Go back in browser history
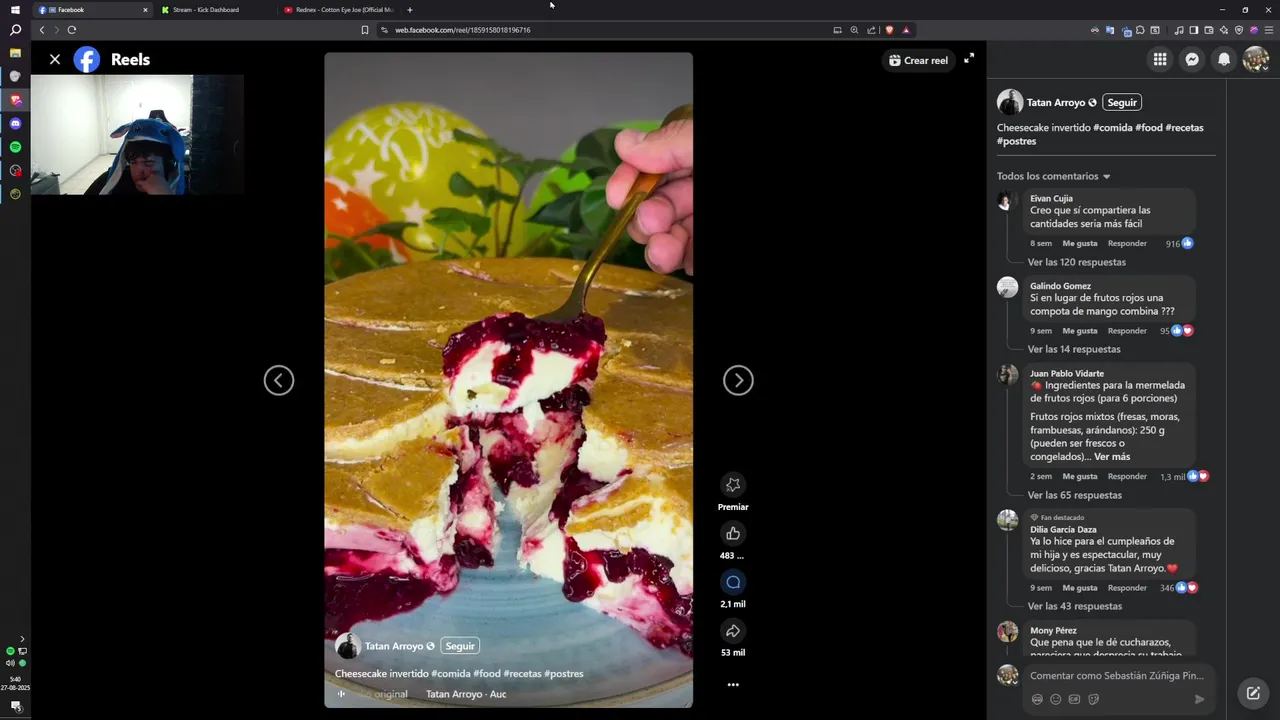The width and height of the screenshot is (1280, 720). click(42, 30)
